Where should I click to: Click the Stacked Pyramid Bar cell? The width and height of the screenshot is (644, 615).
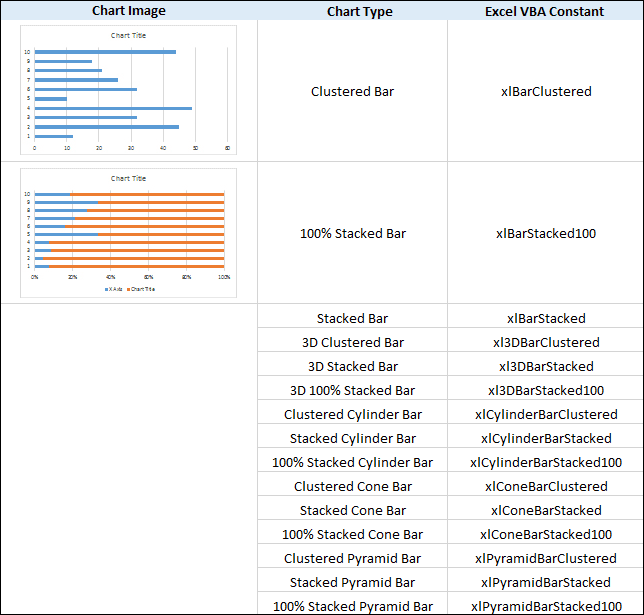point(352,582)
